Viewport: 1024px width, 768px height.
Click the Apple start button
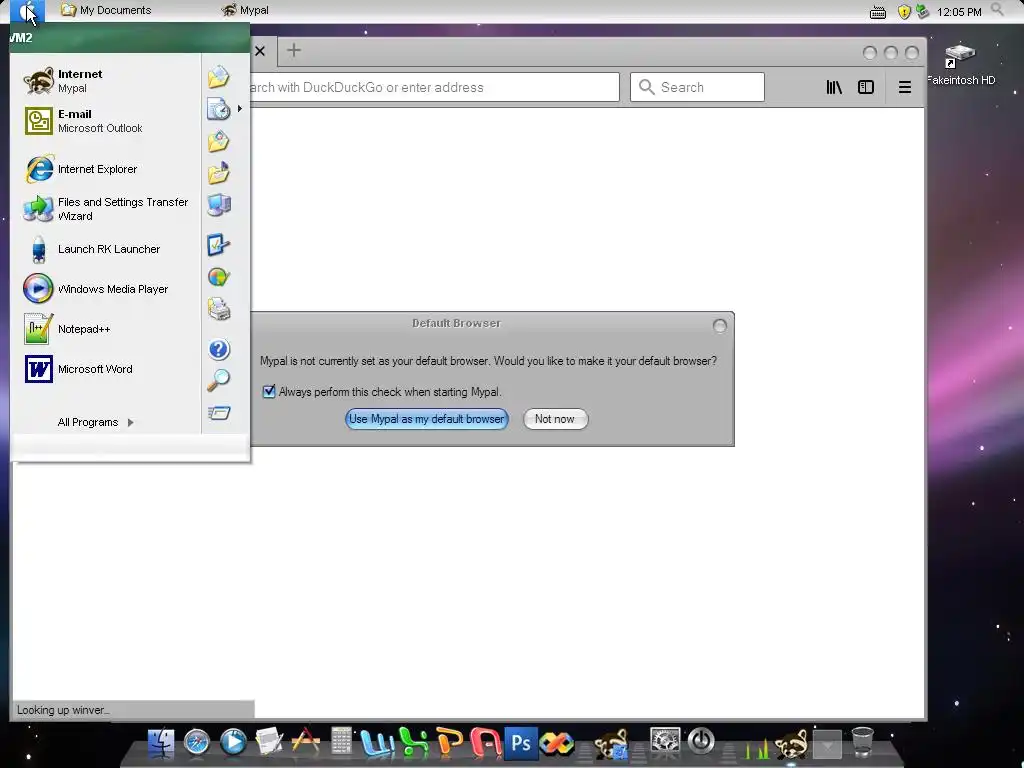click(27, 11)
